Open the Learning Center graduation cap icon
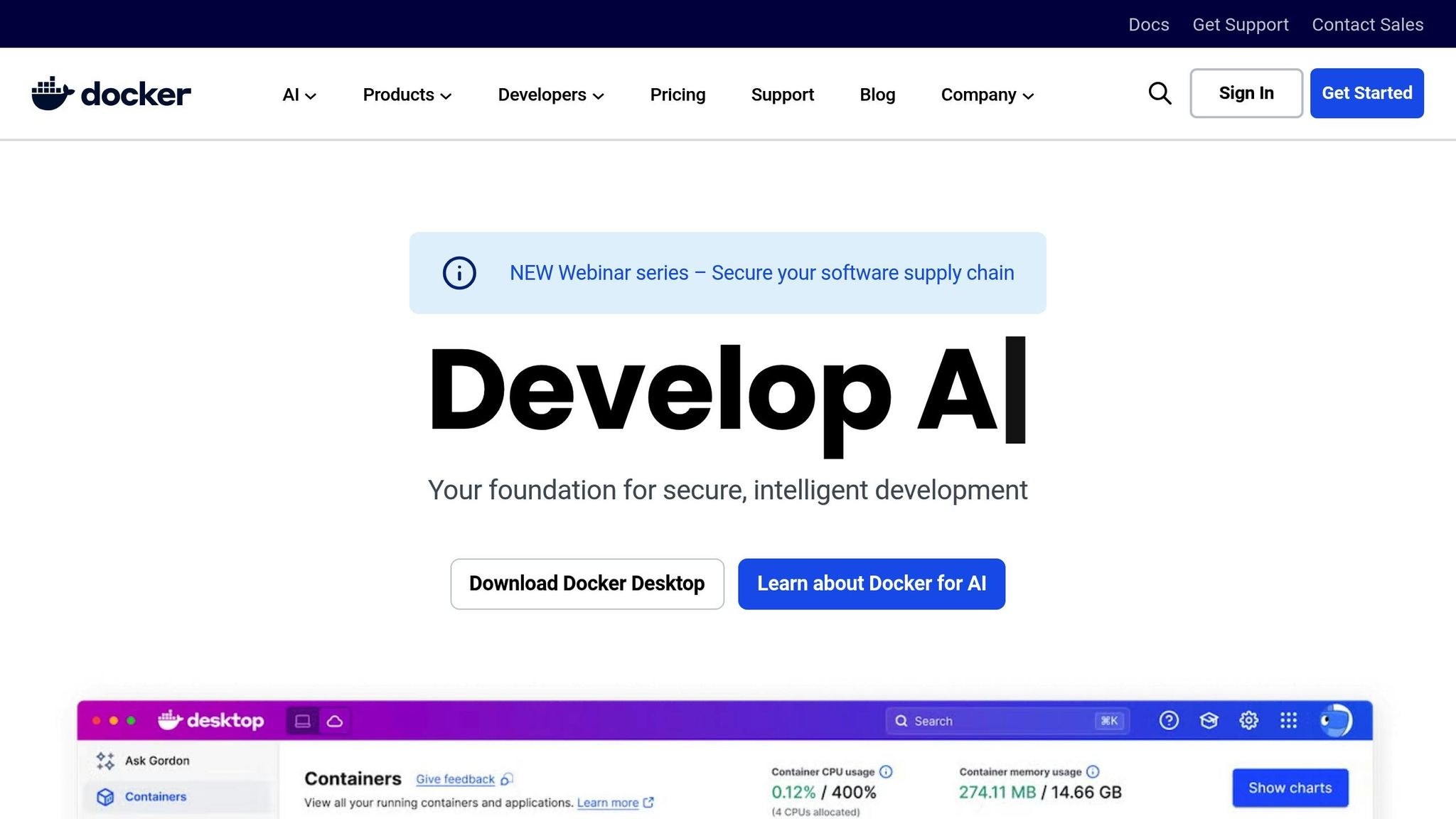 pos(1209,721)
